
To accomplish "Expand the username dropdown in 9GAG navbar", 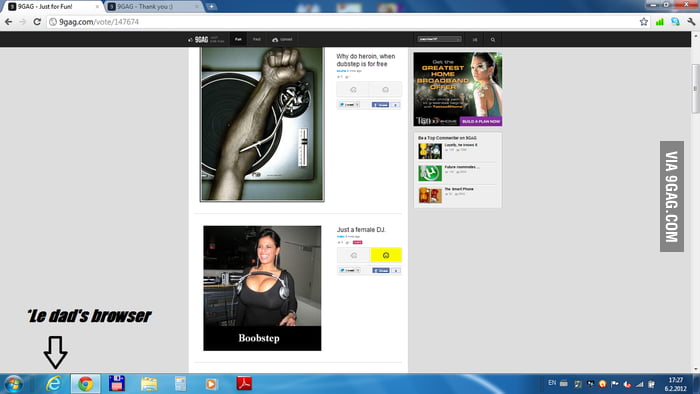I will (x=439, y=39).
